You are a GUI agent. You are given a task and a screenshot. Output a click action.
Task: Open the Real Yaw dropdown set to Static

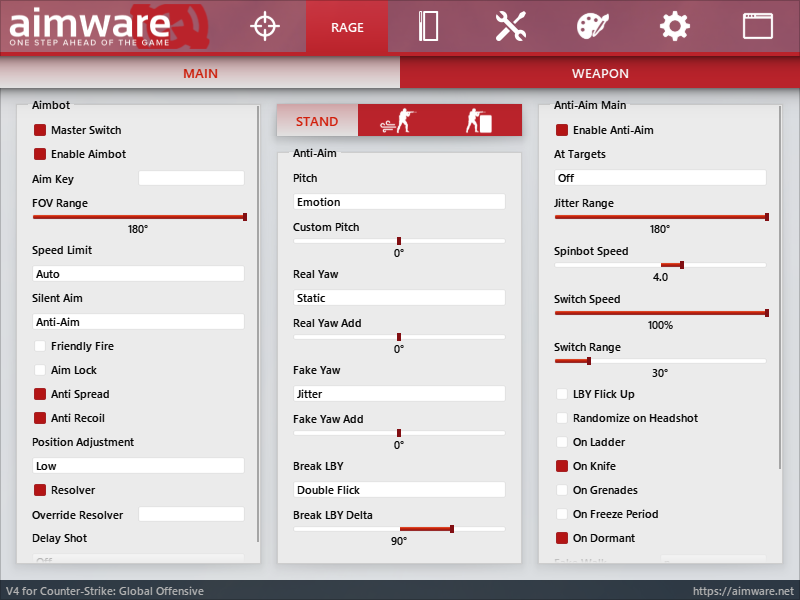pos(399,297)
